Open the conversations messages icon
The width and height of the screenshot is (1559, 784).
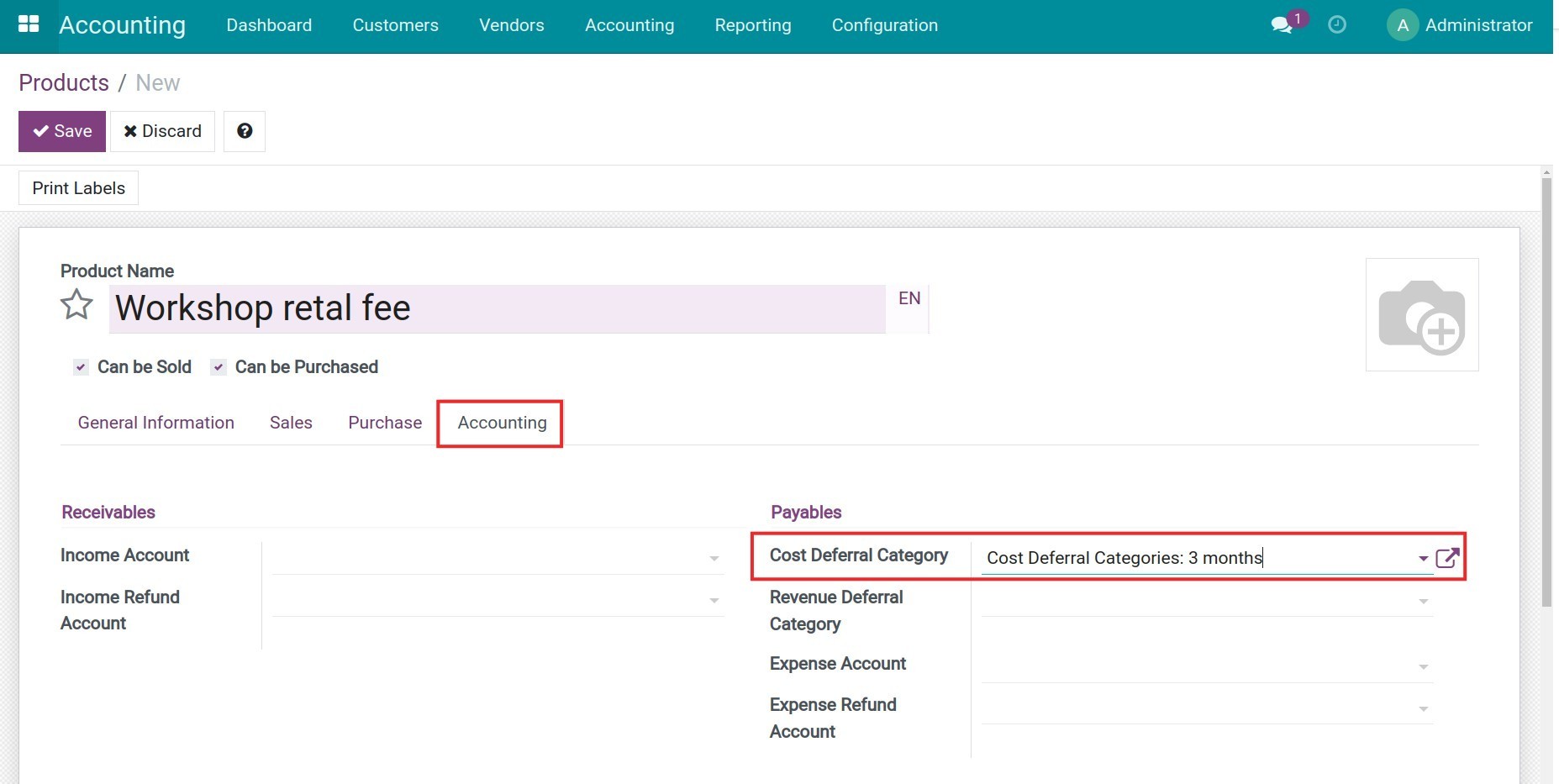click(x=1282, y=25)
